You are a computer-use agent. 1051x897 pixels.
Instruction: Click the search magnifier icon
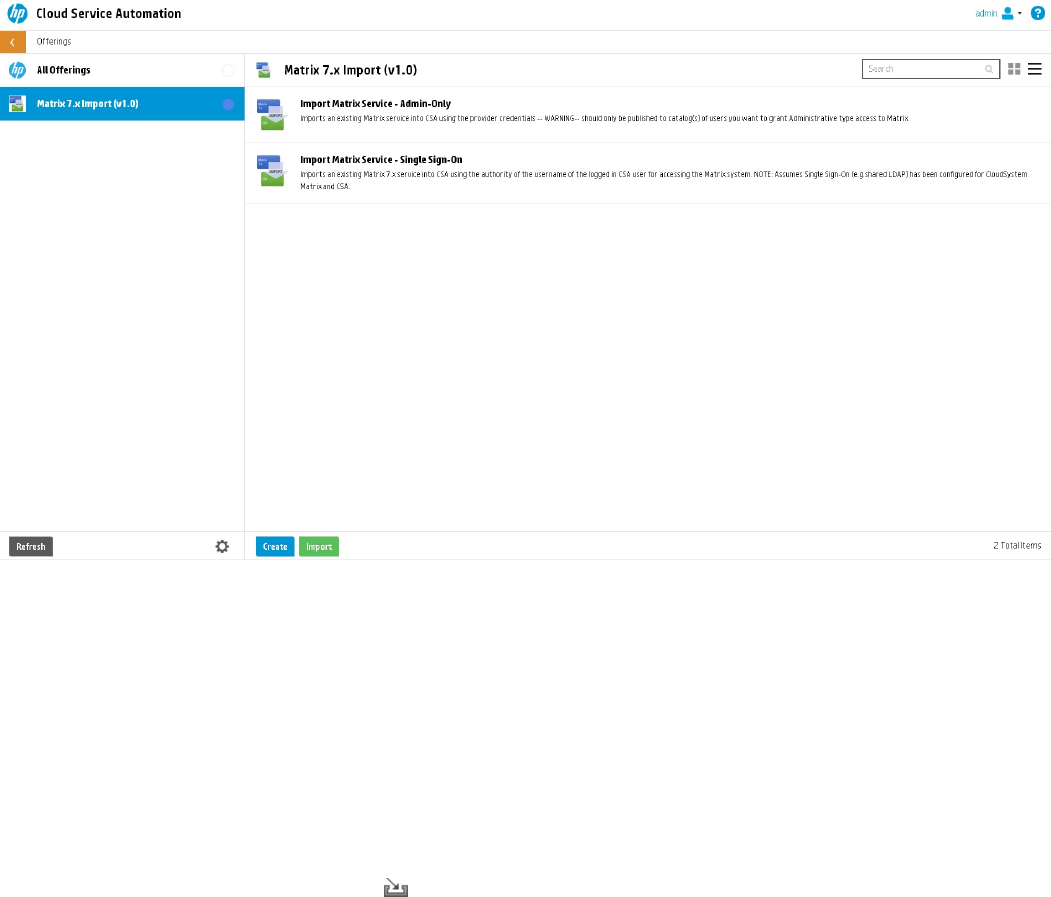point(989,69)
